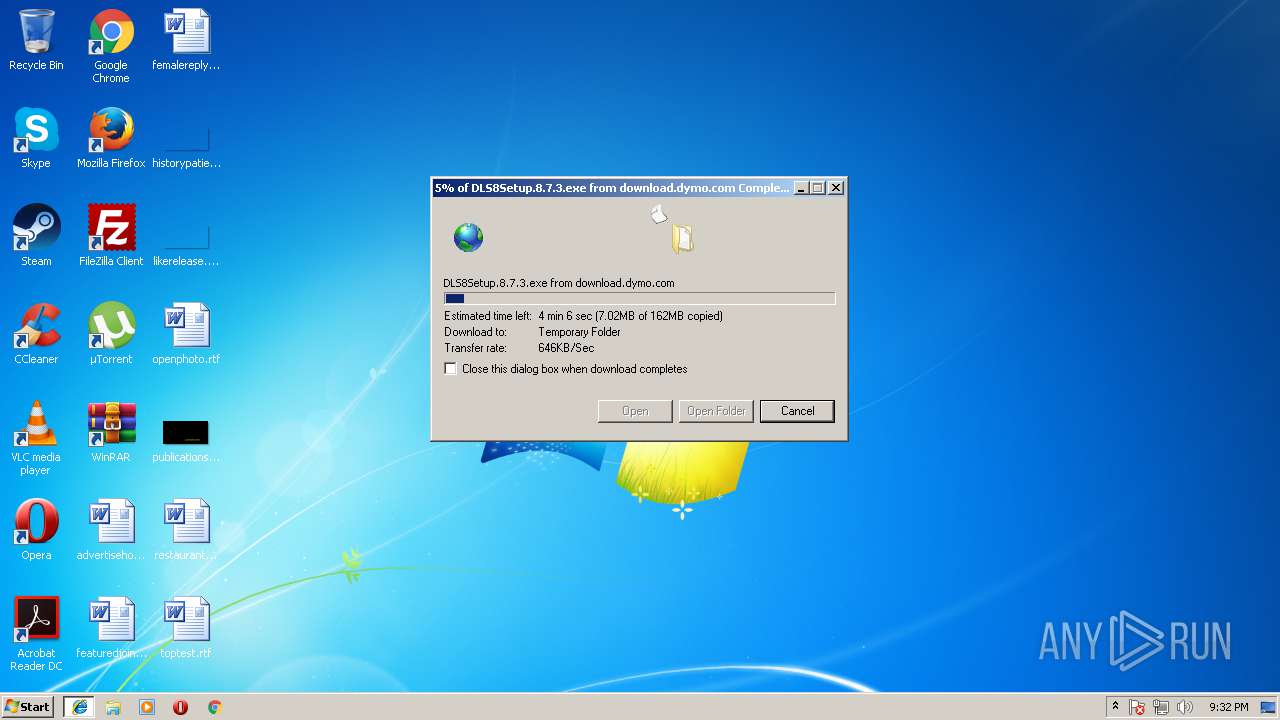1280x720 pixels.
Task: Open Windows Media Player from taskbar
Action: tap(147, 707)
